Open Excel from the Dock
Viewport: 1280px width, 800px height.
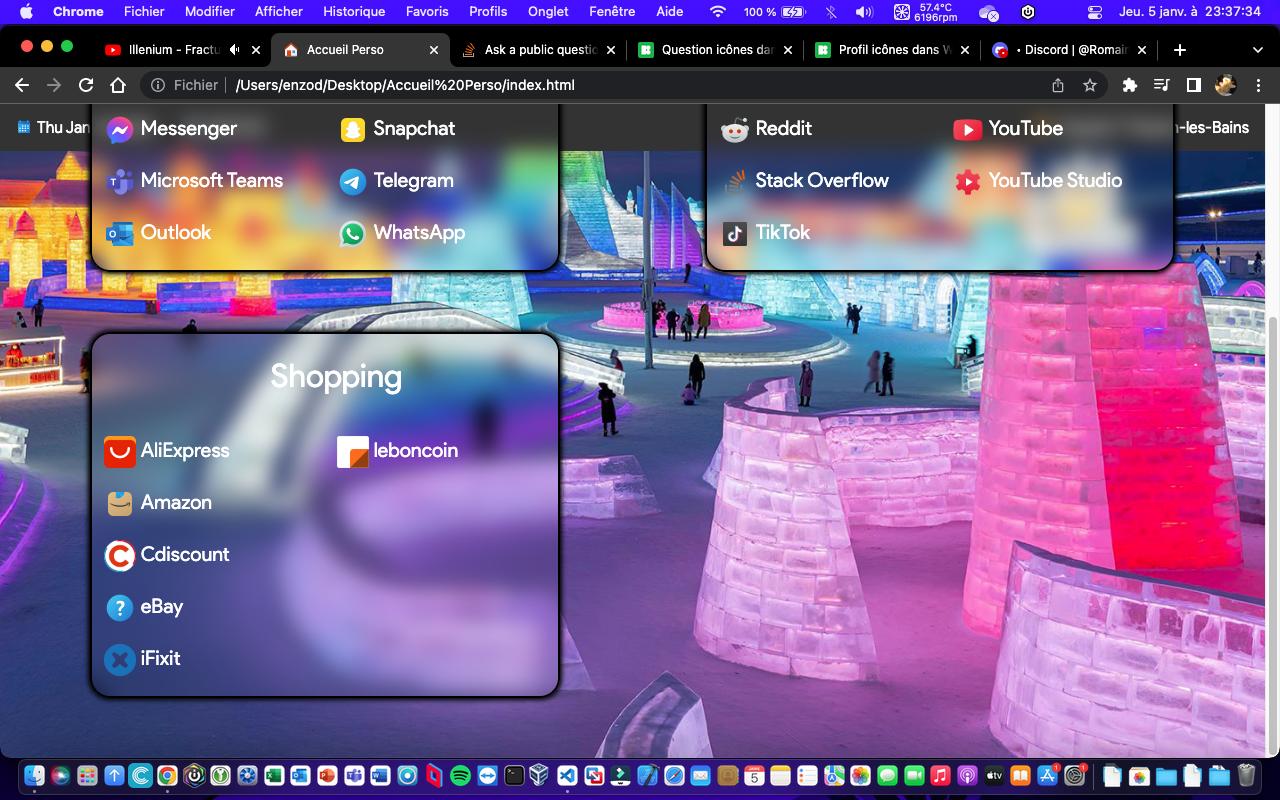click(273, 775)
